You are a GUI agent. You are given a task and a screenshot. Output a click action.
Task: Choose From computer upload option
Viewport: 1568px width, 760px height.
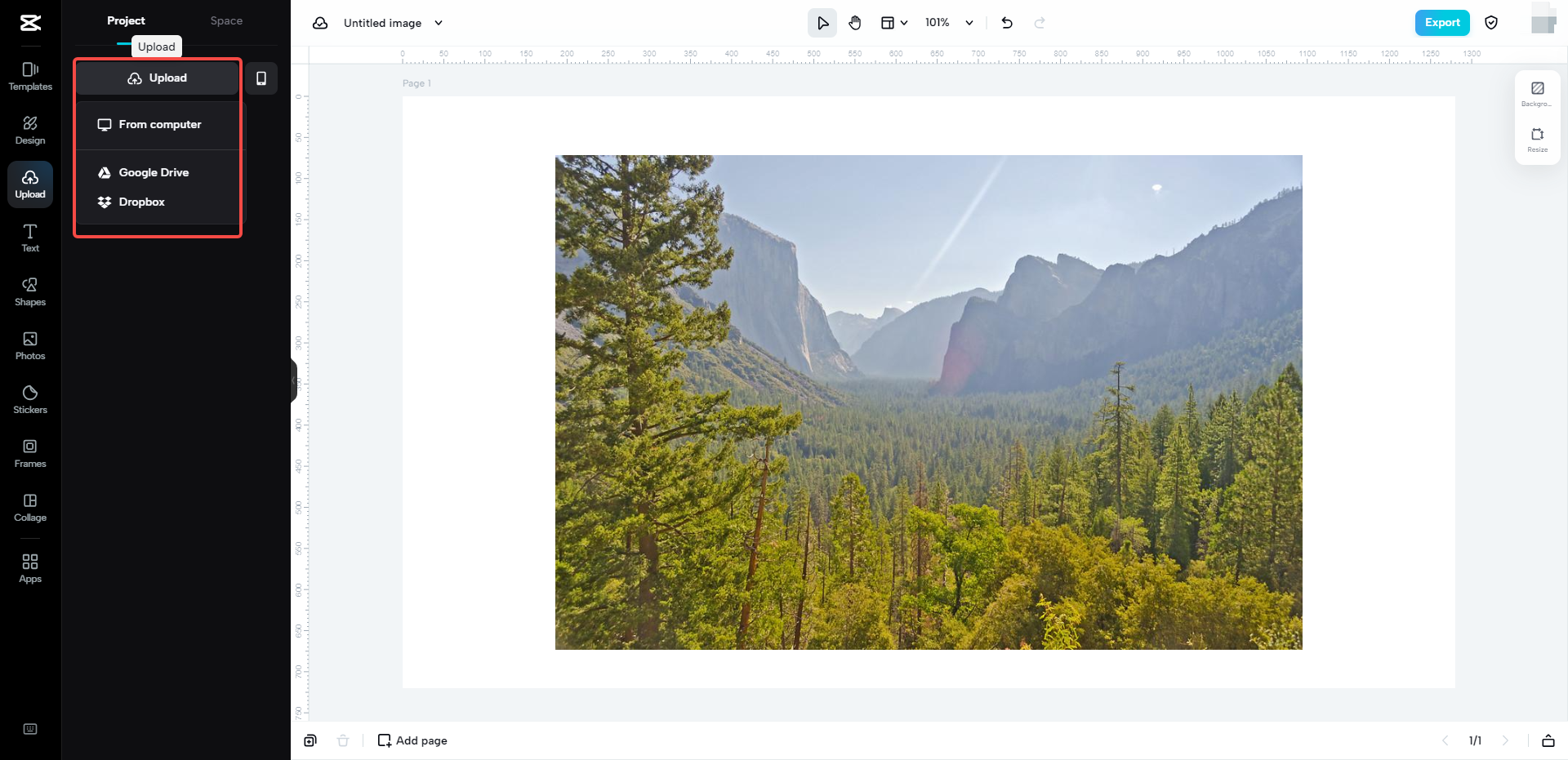[158, 125]
